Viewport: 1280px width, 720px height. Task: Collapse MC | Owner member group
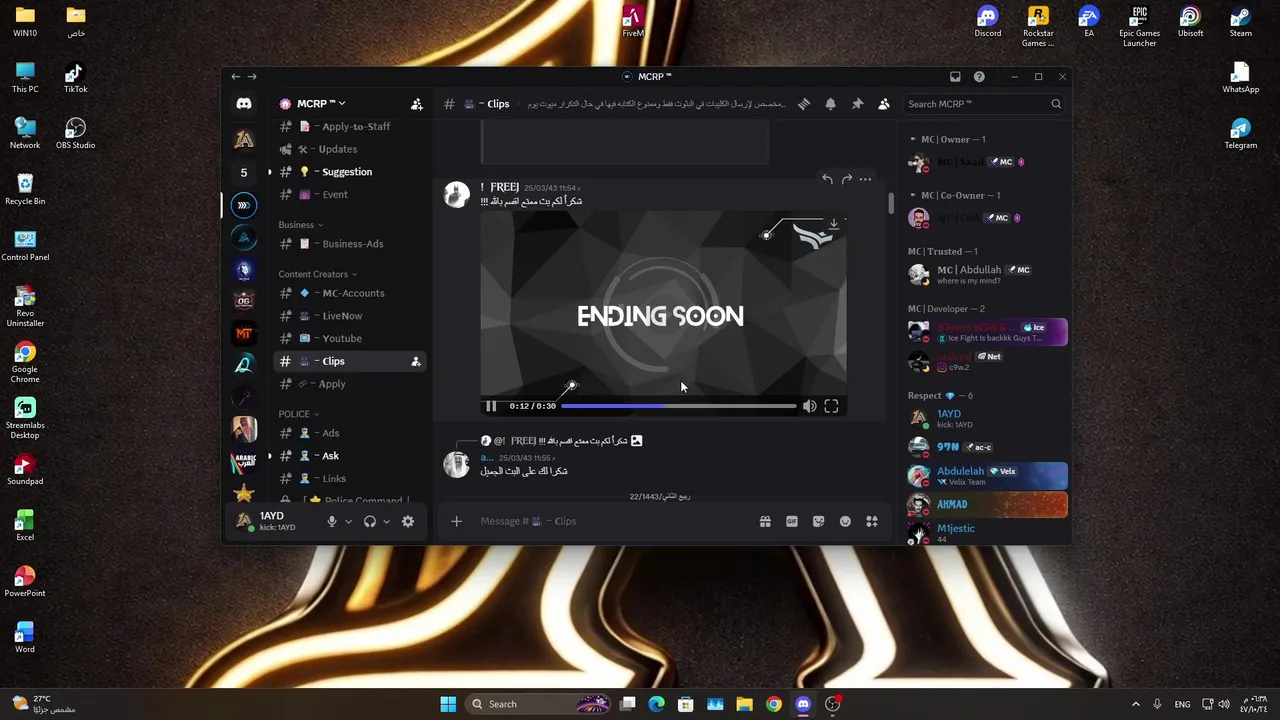tap(947, 140)
